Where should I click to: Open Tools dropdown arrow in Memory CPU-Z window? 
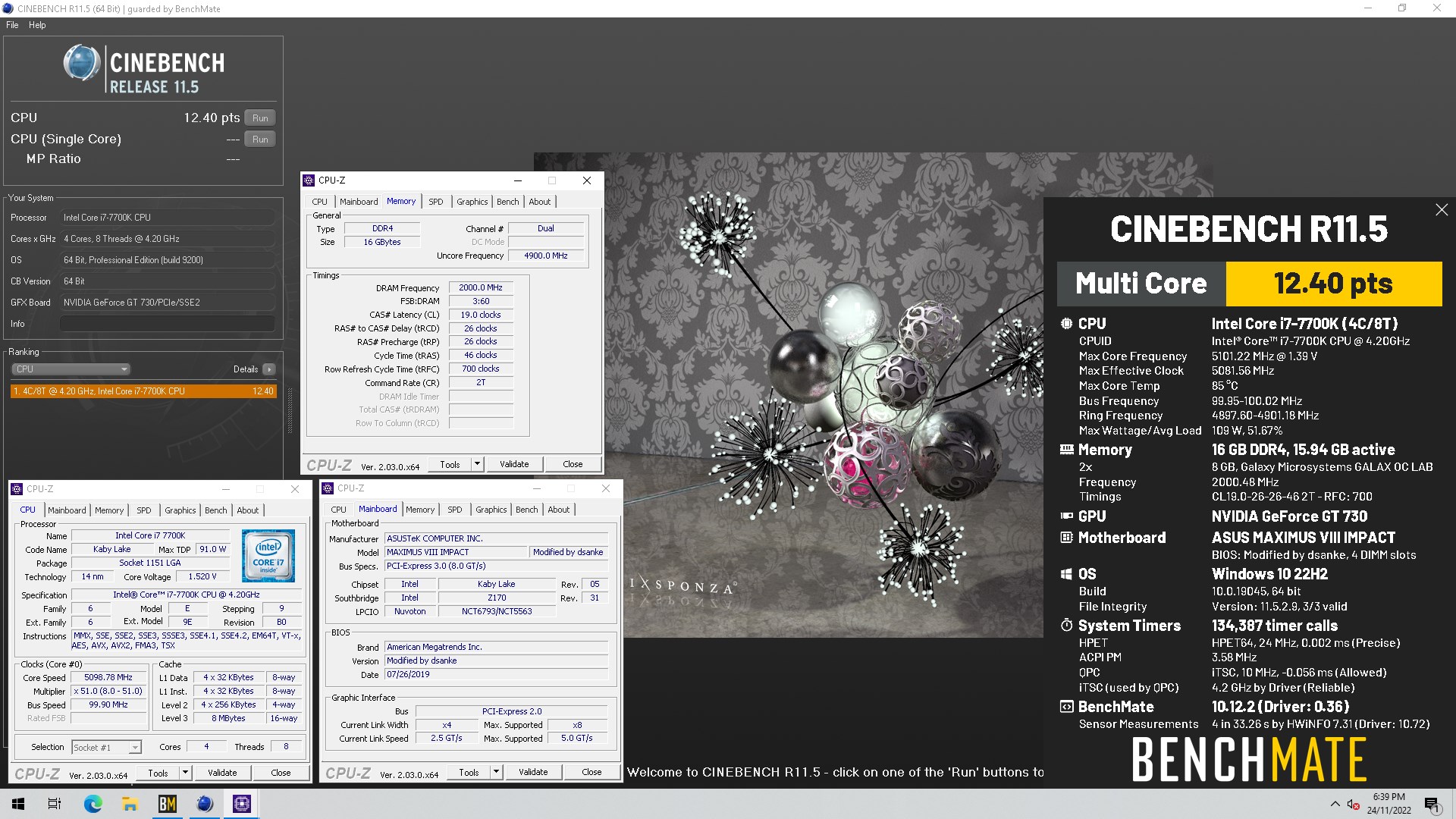click(x=477, y=464)
